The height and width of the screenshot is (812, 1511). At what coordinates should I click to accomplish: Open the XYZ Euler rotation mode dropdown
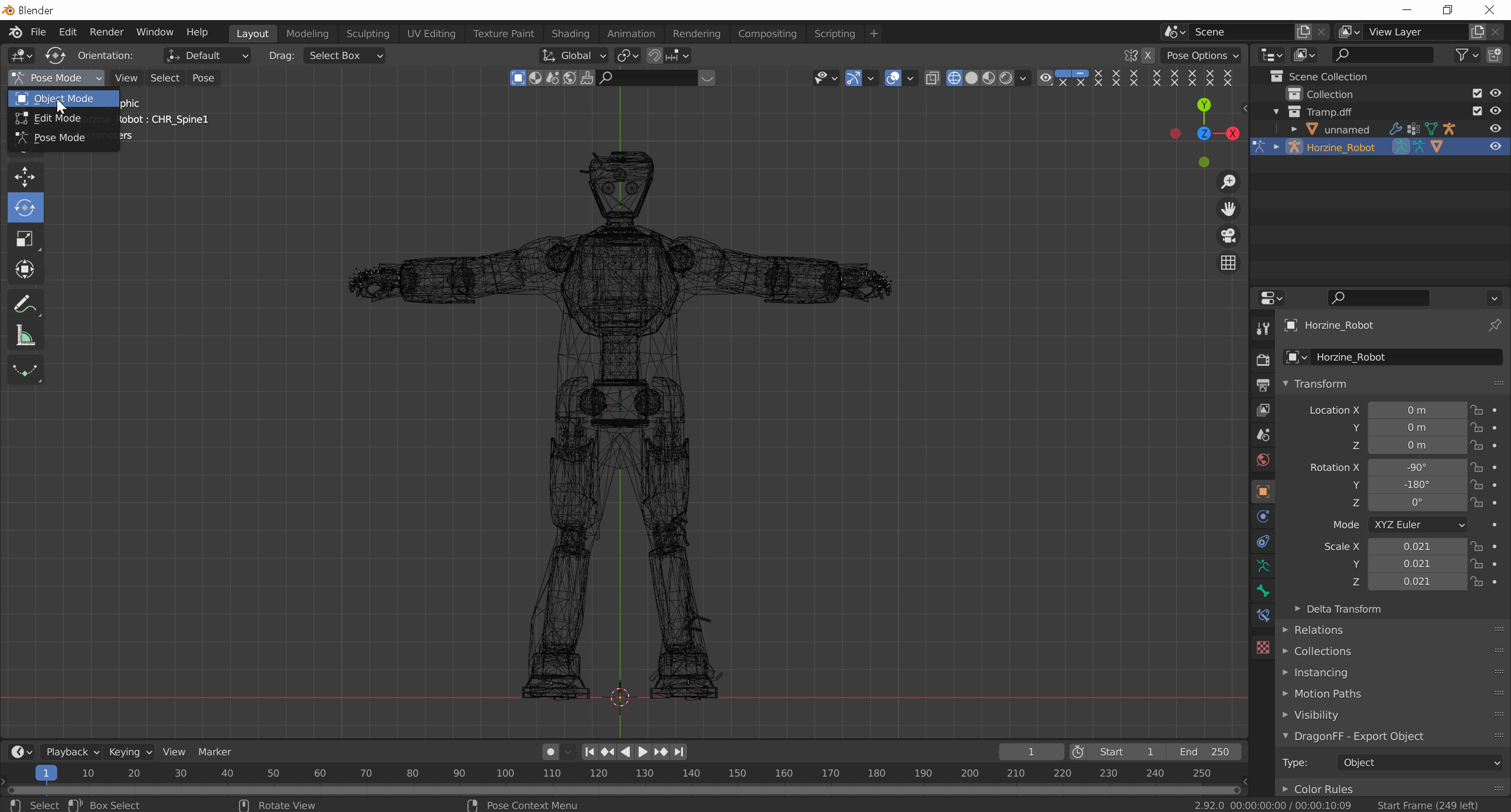(x=1417, y=525)
